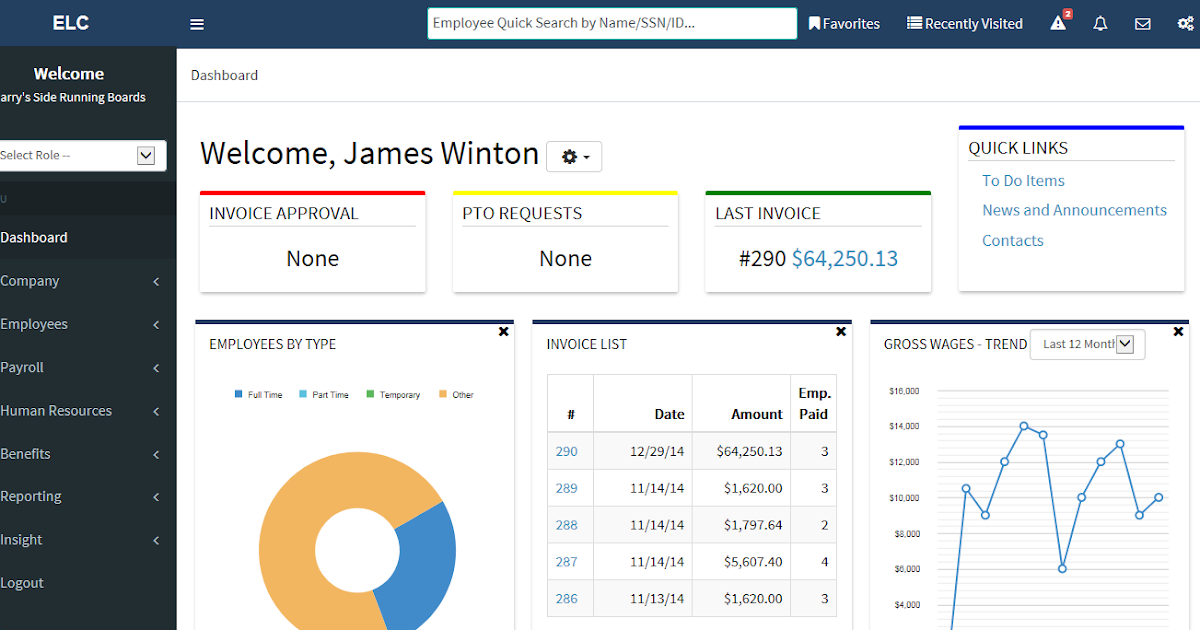Open the envelope messages icon
The height and width of the screenshot is (630, 1200).
pos(1142,23)
